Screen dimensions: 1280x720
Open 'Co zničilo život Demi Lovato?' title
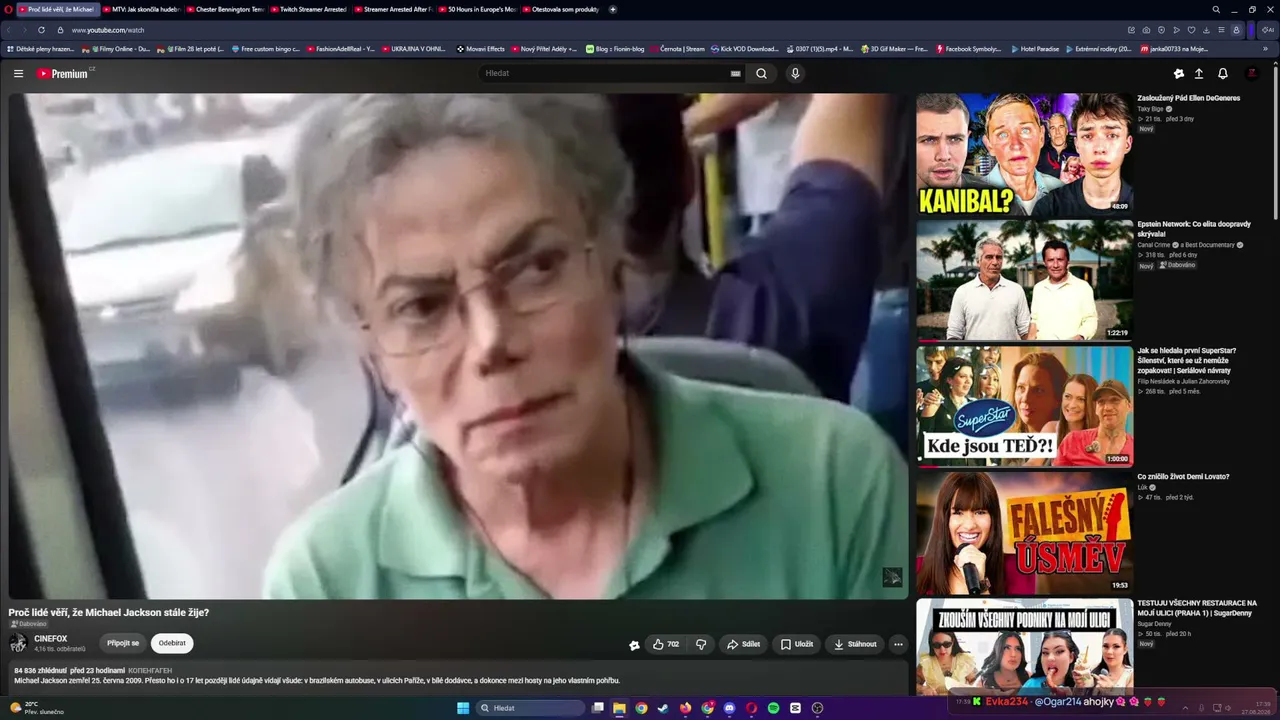click(1183, 477)
